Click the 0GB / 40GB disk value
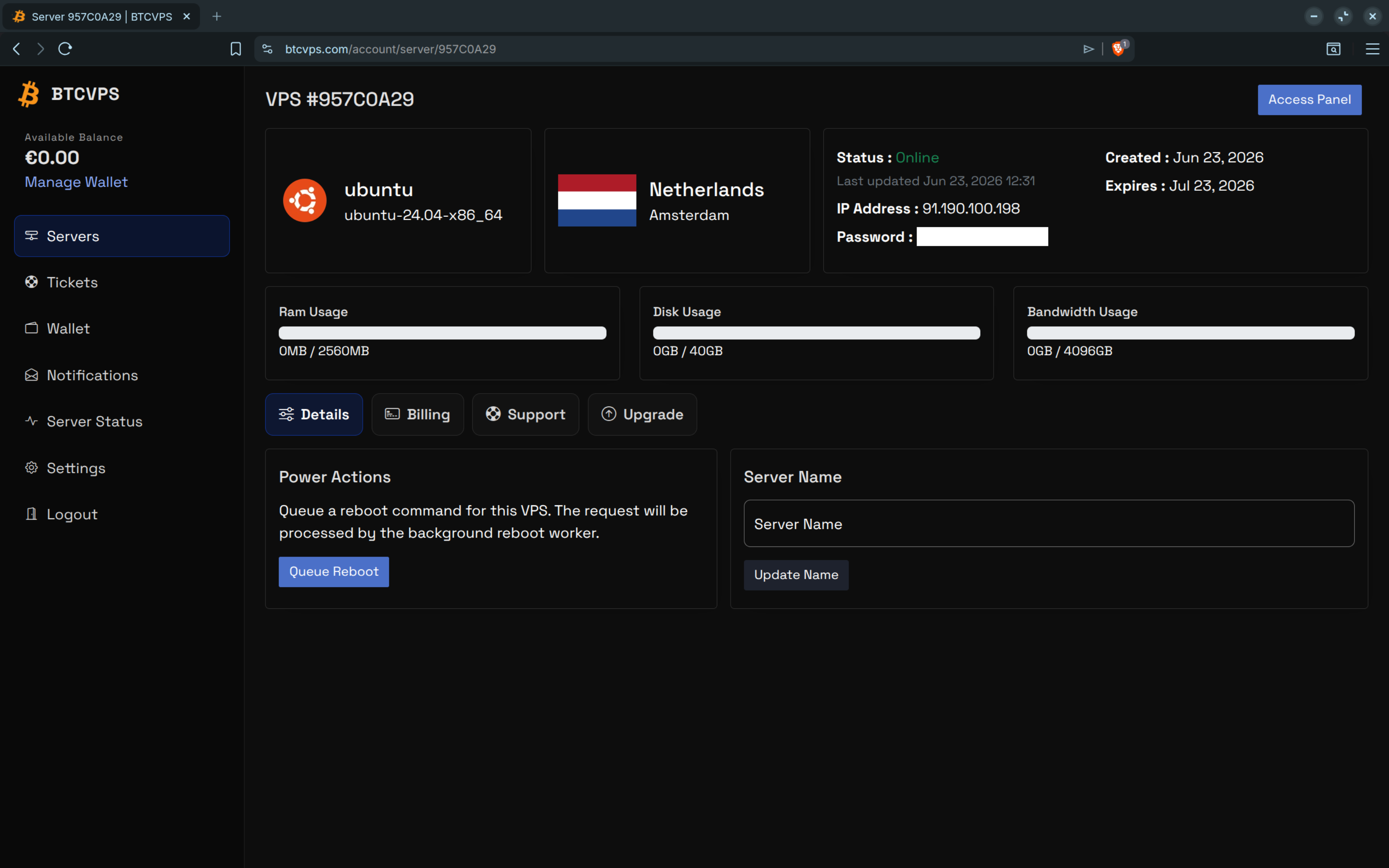 [688, 351]
